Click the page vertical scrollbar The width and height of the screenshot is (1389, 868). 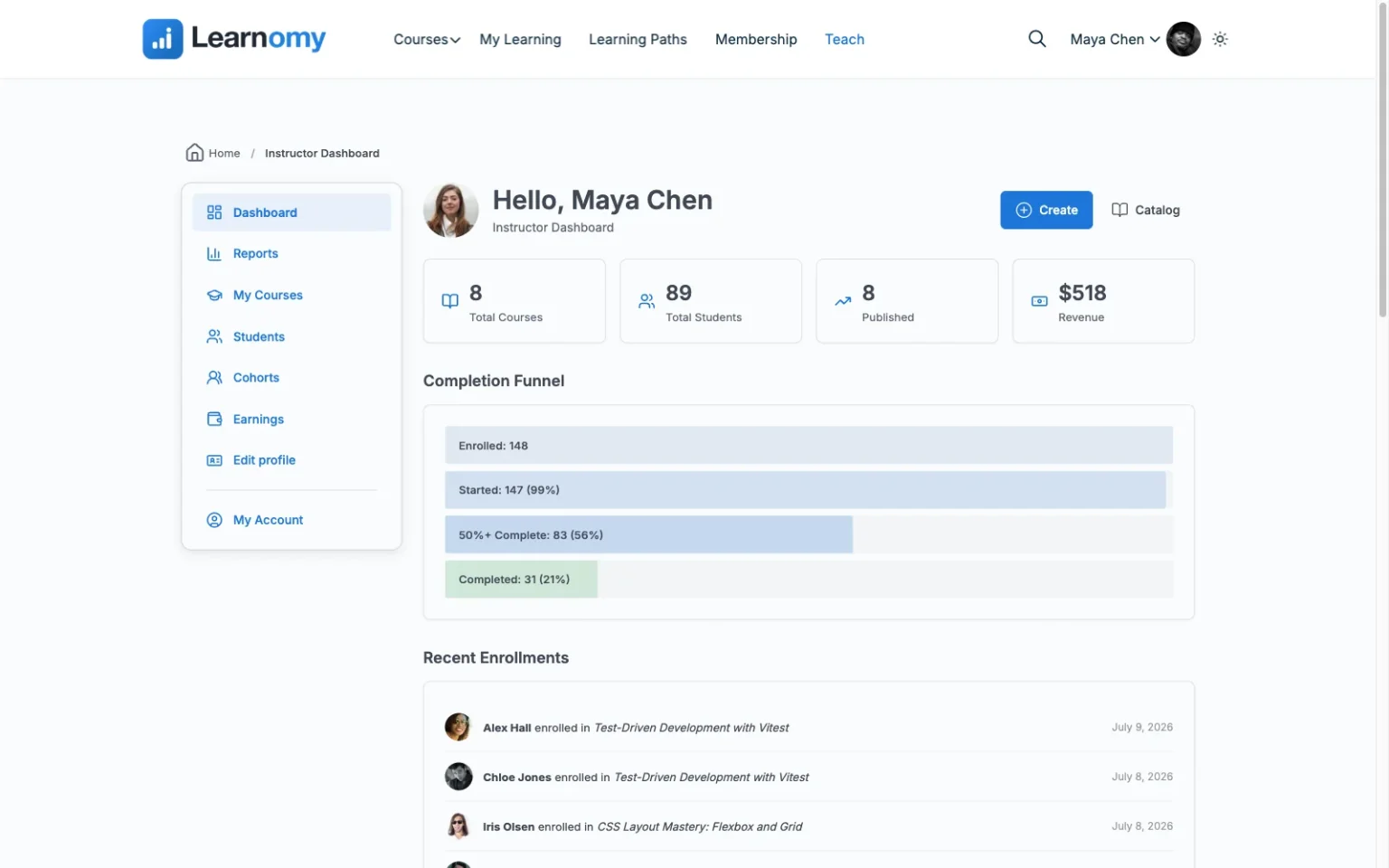pyautogui.click(x=1382, y=158)
